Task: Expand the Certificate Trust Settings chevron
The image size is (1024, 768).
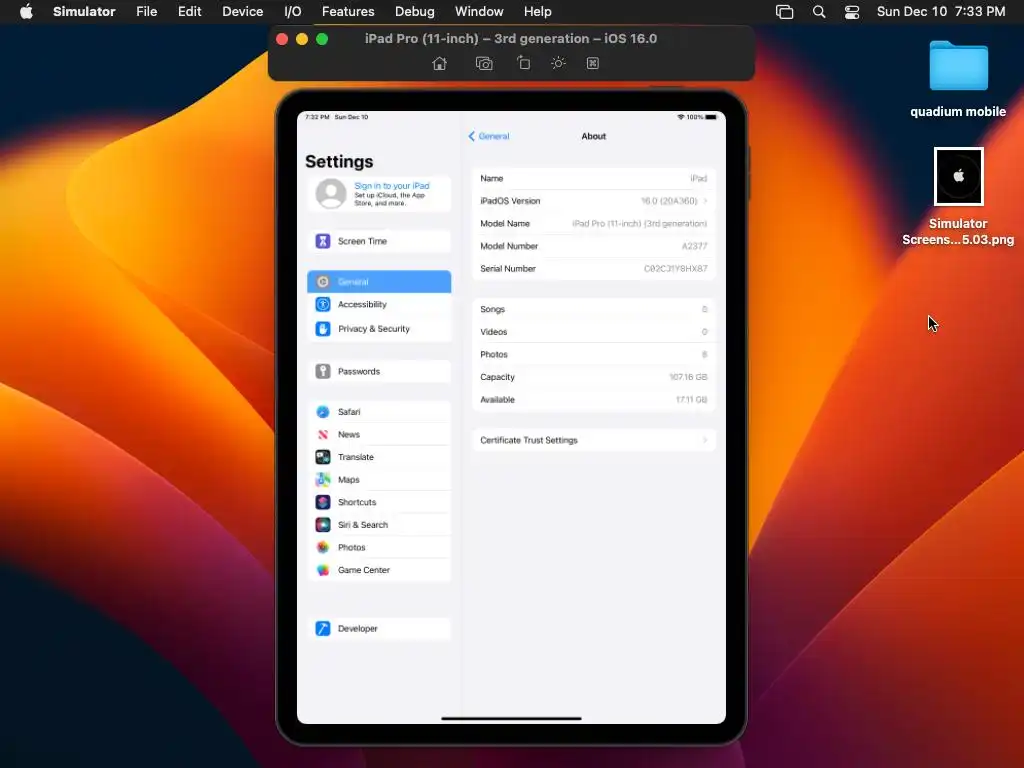Action: coord(705,440)
